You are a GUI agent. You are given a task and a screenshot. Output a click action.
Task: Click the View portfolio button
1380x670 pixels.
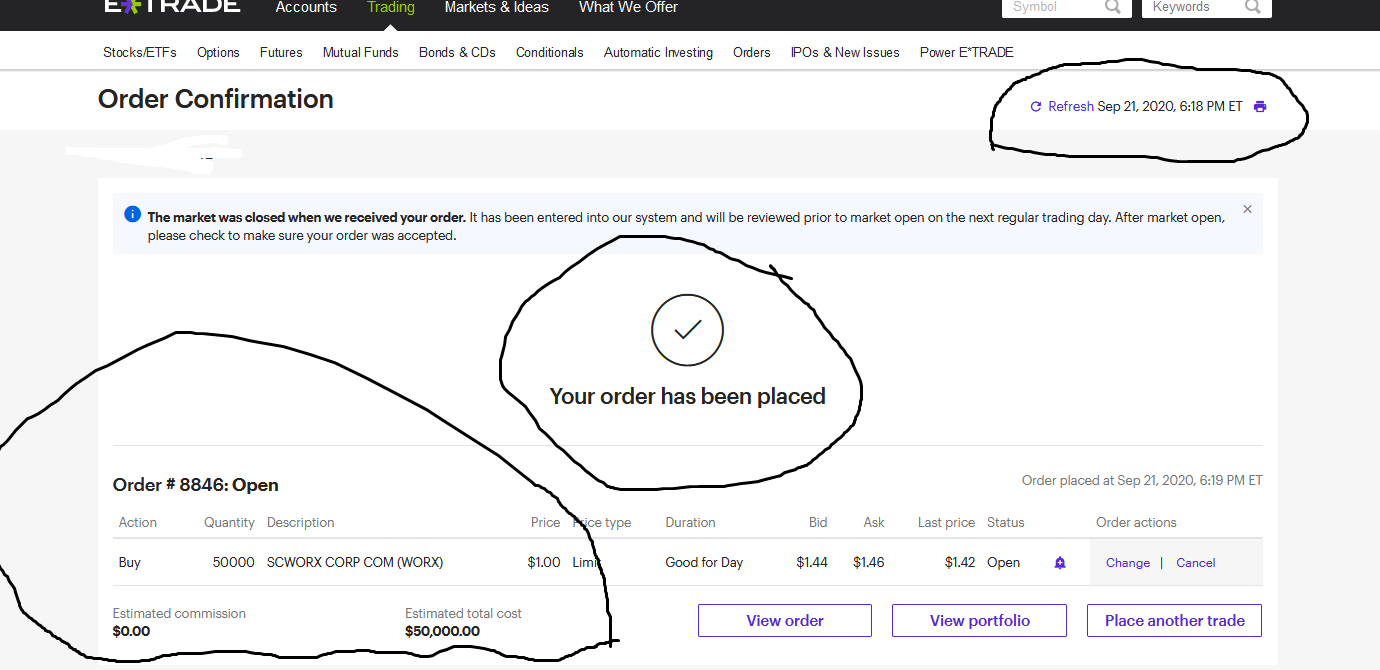click(x=980, y=620)
